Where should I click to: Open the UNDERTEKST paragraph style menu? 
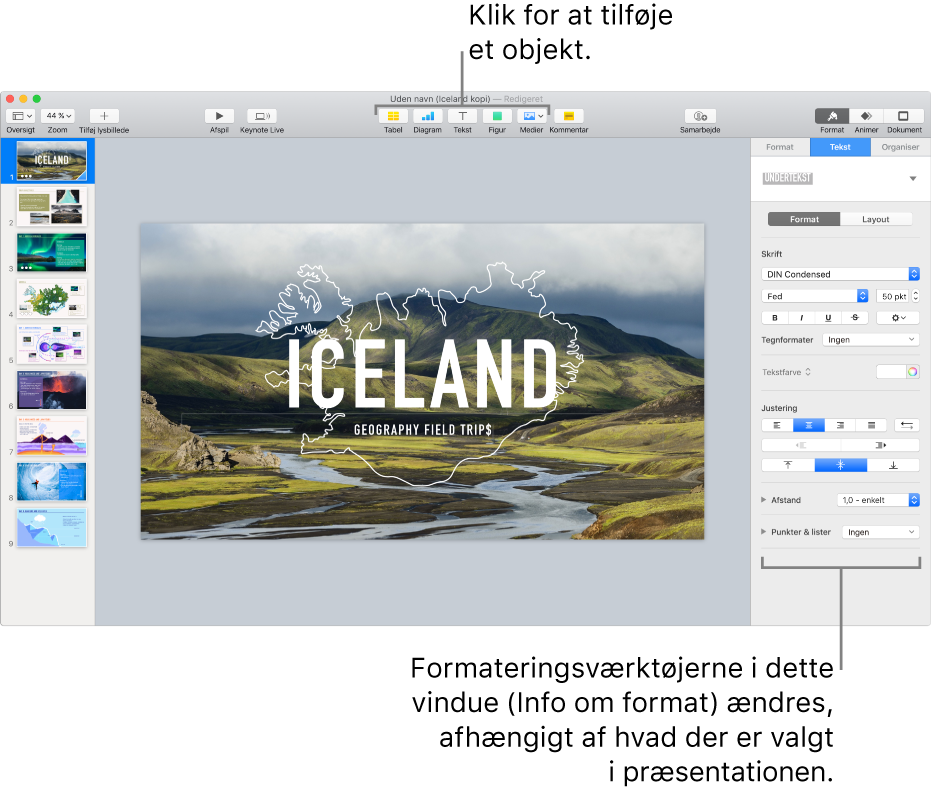913,178
